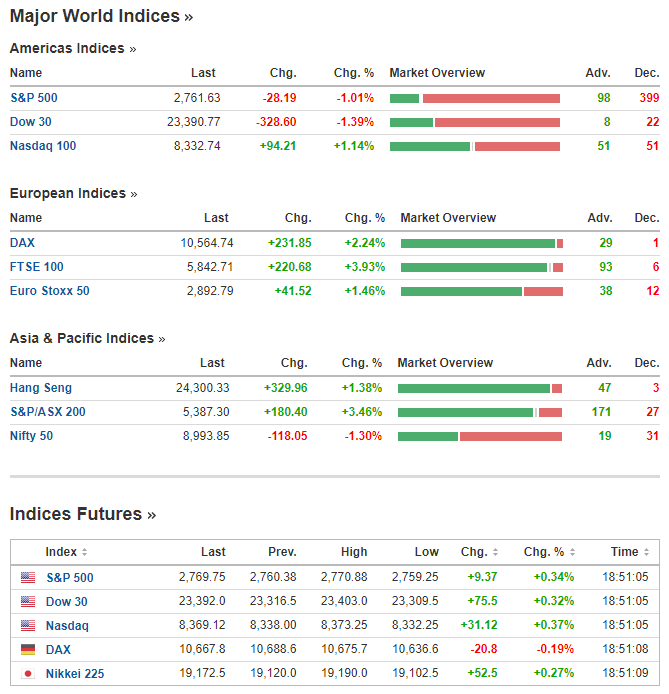669x694 pixels.
Task: Sort futures table by Index column arrows
Action: [x=84, y=552]
